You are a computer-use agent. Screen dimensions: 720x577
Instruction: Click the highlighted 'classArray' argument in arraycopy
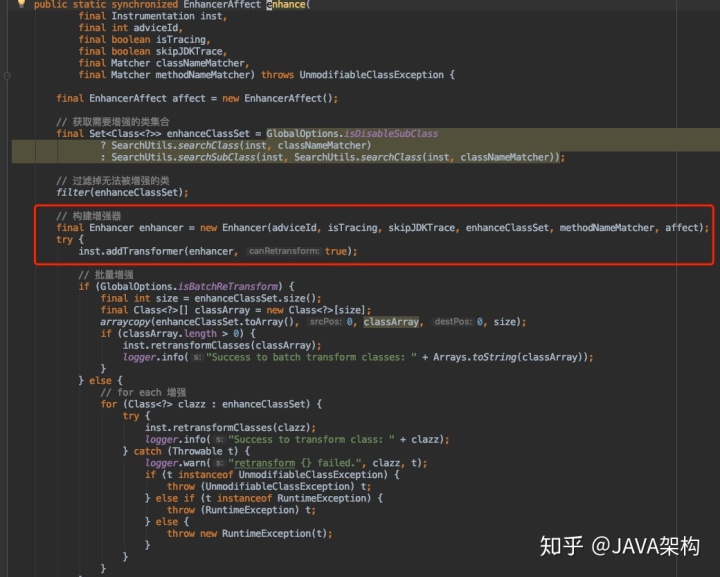coord(391,322)
